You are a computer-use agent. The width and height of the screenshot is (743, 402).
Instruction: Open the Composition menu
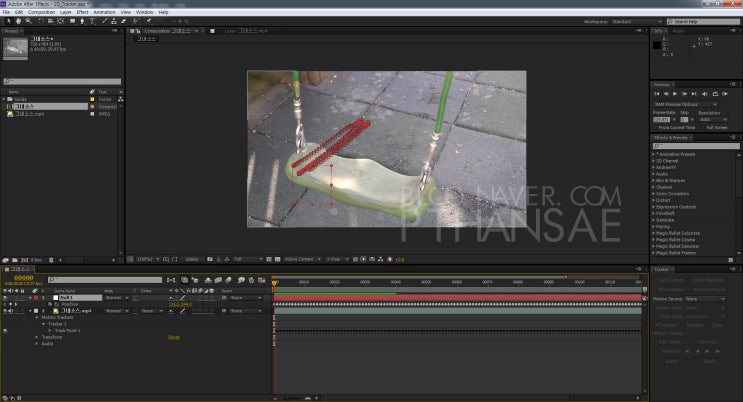[x=41, y=12]
